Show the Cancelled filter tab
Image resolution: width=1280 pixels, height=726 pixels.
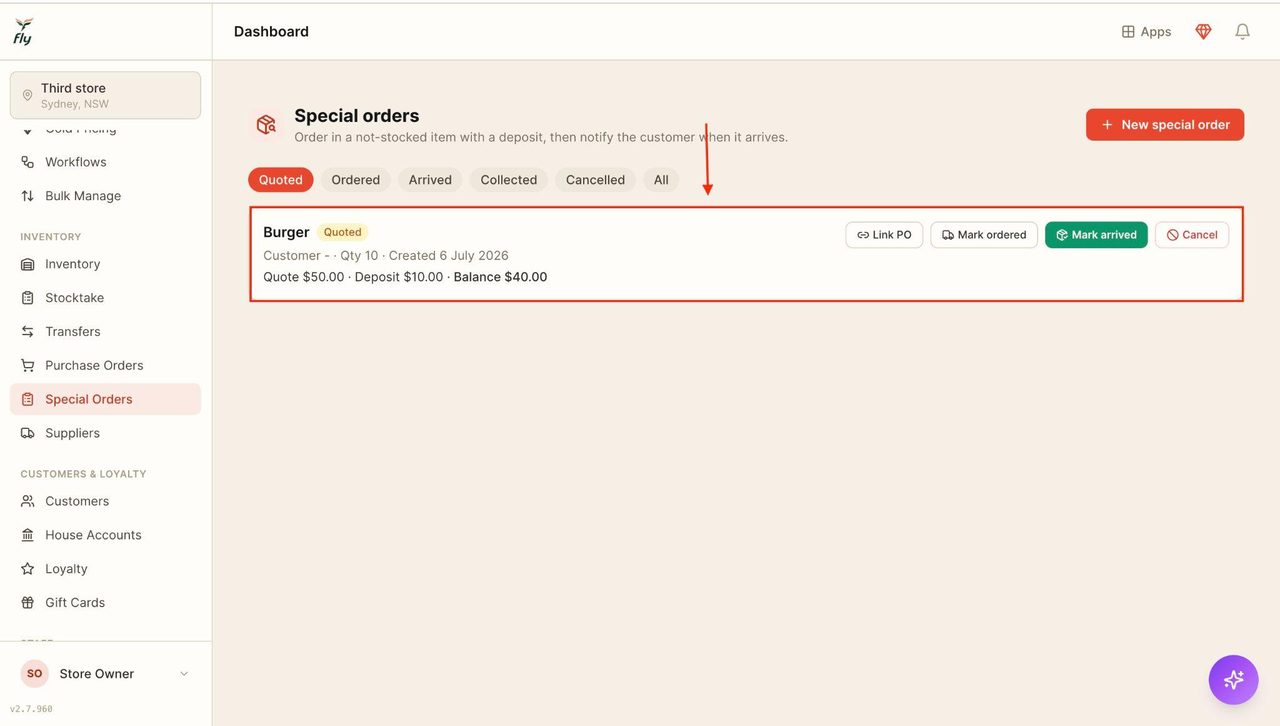point(595,180)
